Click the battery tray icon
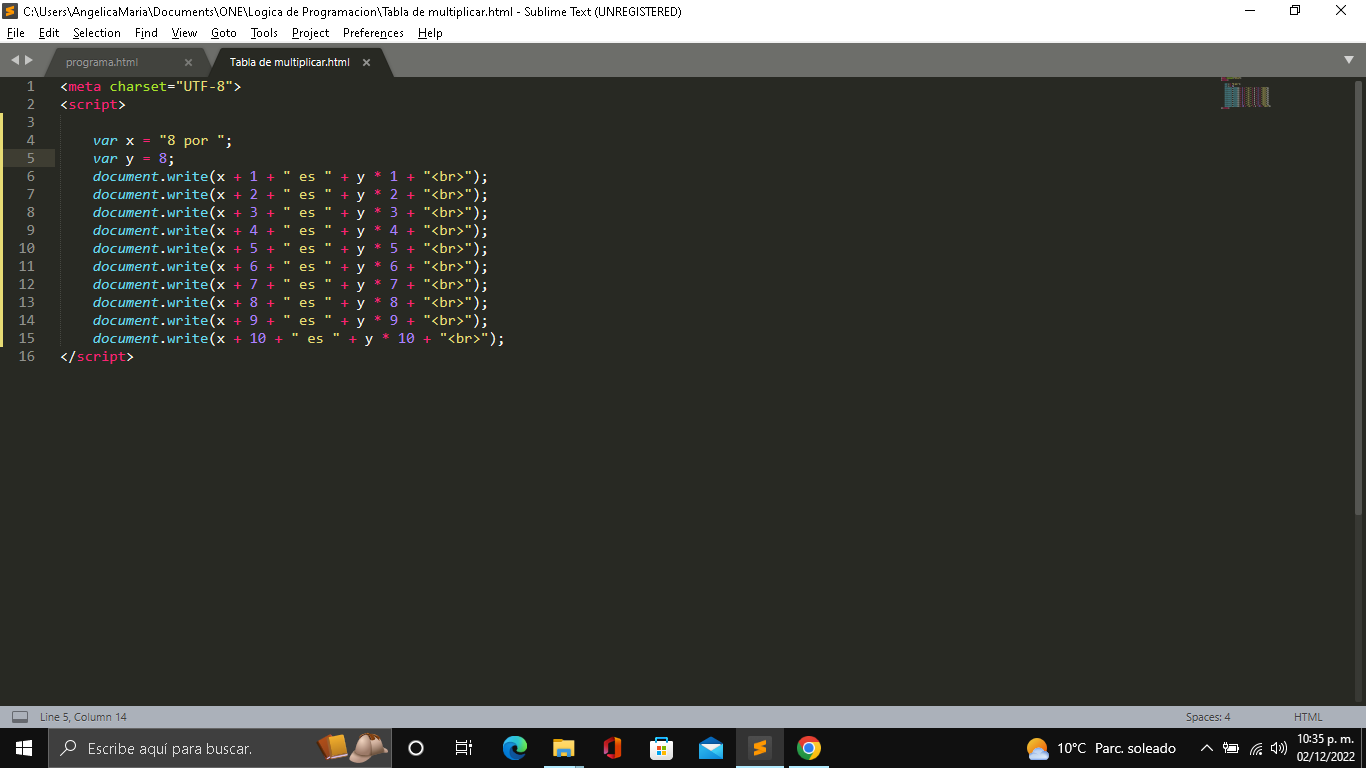 coord(1231,748)
